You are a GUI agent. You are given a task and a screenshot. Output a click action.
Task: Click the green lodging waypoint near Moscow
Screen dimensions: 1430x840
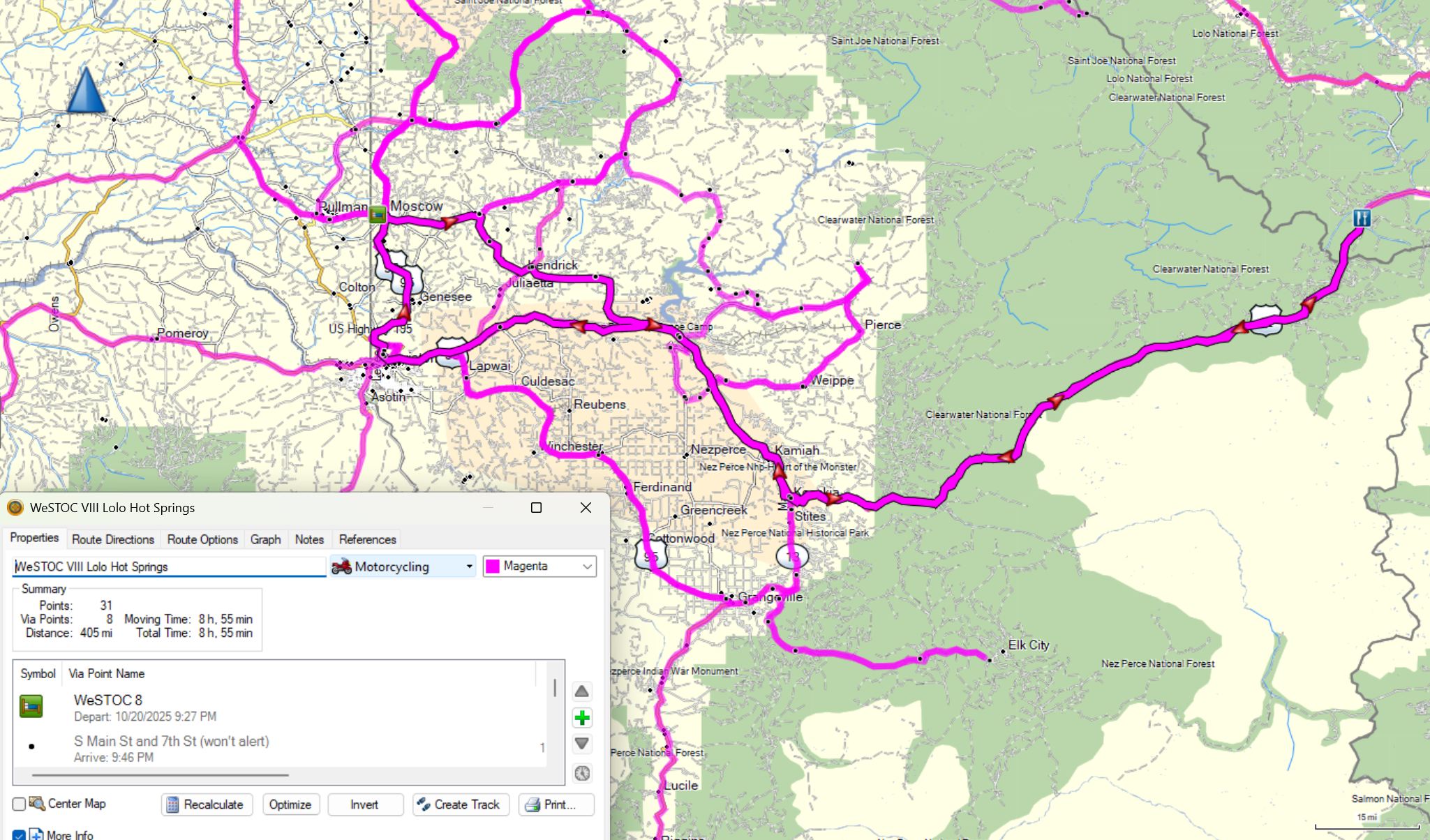coord(378,214)
